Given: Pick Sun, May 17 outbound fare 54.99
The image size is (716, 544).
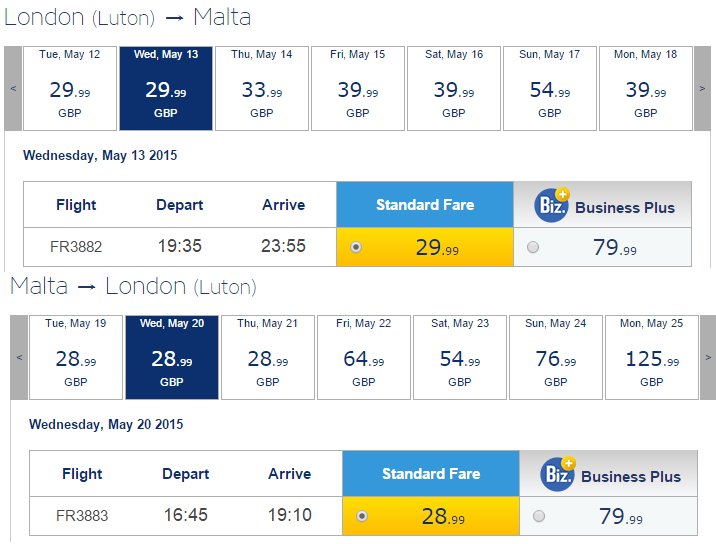Looking at the screenshot, I should click(x=549, y=90).
